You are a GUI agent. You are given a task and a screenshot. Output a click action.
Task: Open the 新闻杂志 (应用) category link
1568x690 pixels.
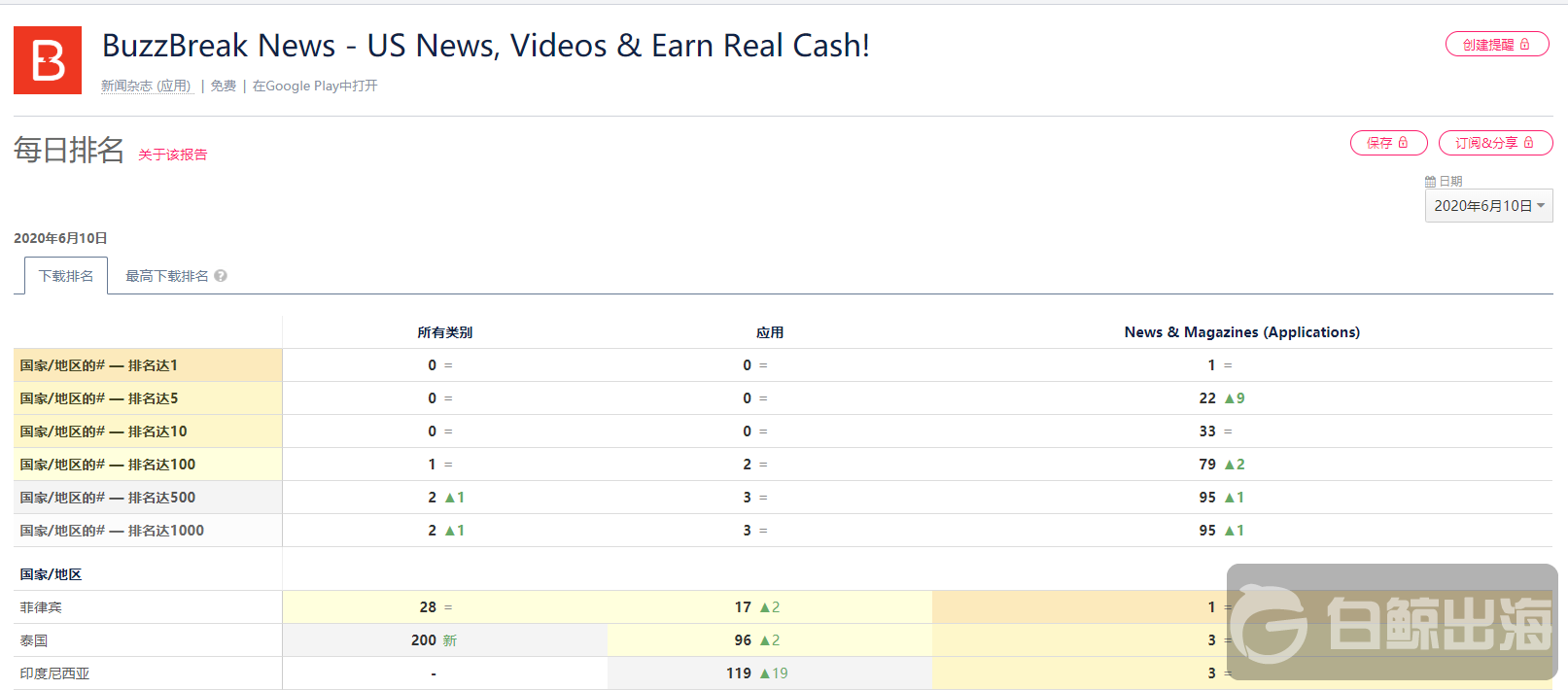point(146,86)
